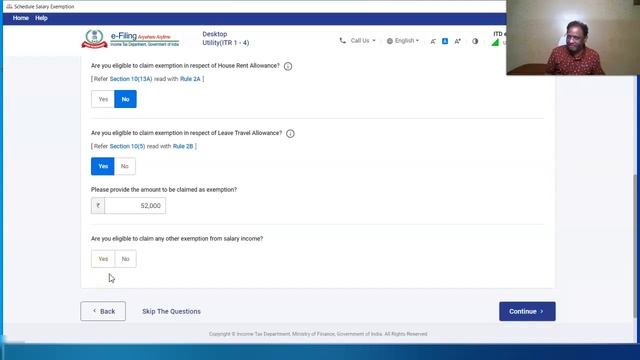This screenshot has width=640, height=360.
Task: Open the Rule 2A link
Action: 190,79
